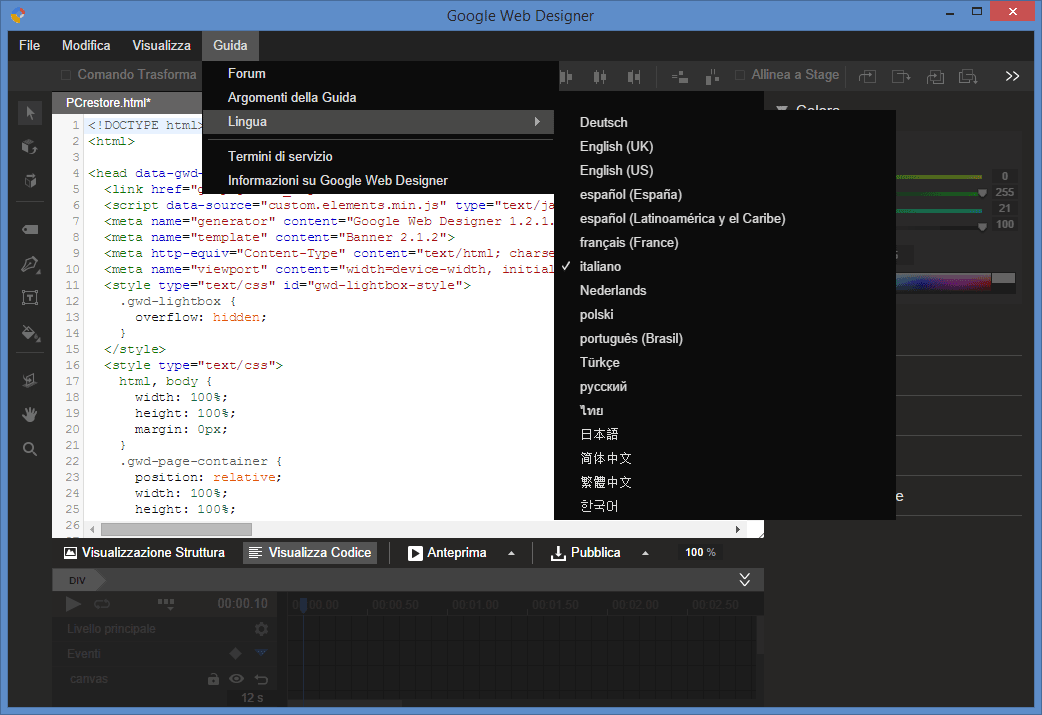Viewport: 1042px width, 715px height.
Task: Select the 3D object rotate tool
Action: [30, 146]
